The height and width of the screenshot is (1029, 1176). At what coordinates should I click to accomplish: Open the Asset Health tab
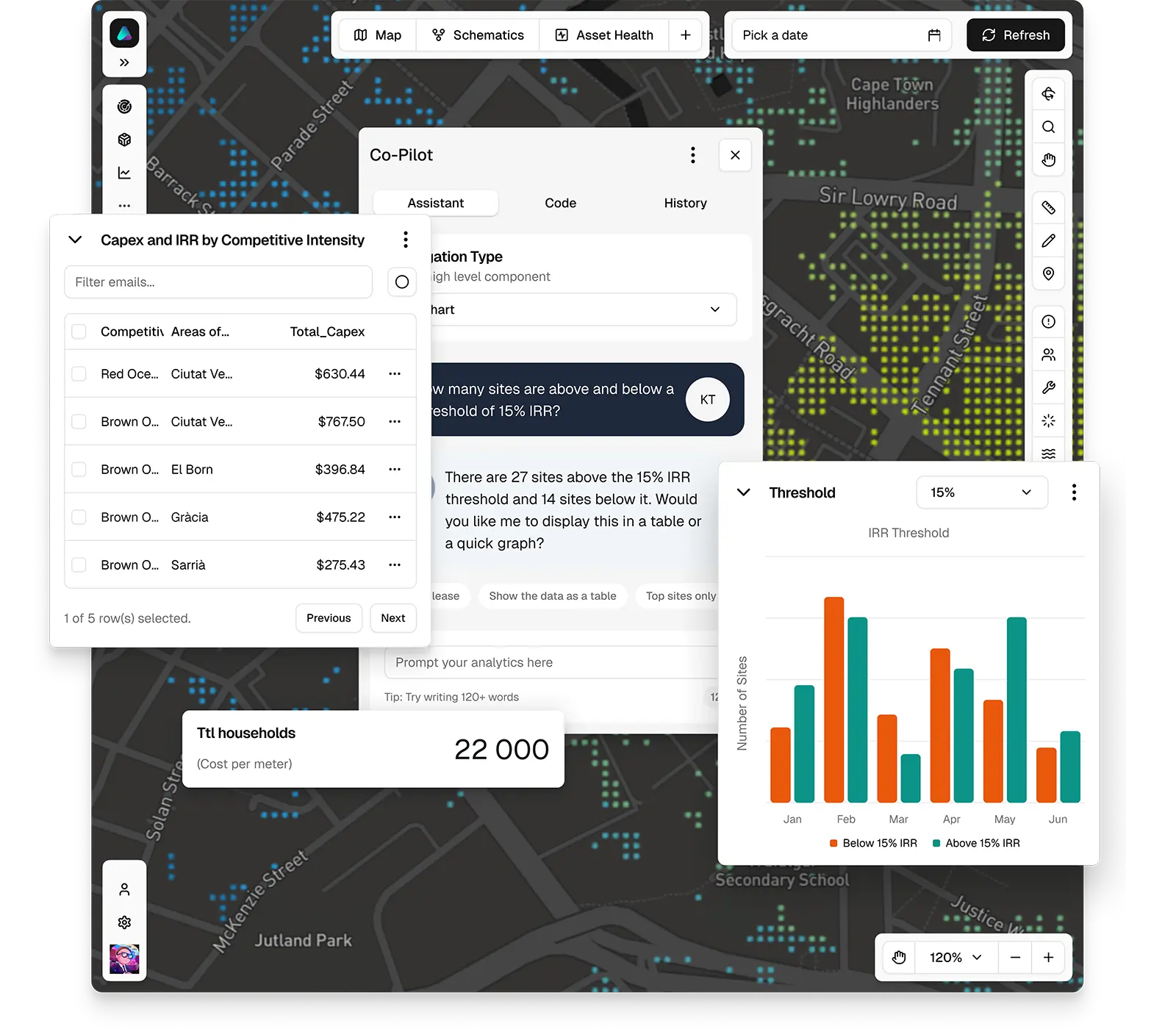[604, 35]
